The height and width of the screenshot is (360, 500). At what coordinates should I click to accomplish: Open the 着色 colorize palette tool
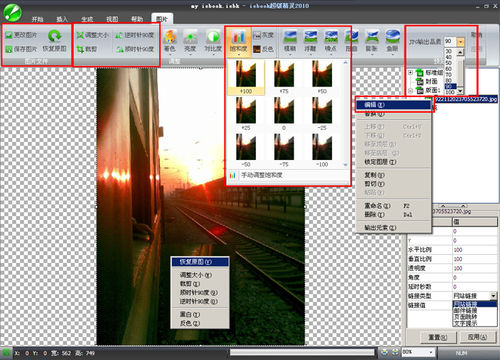(x=170, y=41)
